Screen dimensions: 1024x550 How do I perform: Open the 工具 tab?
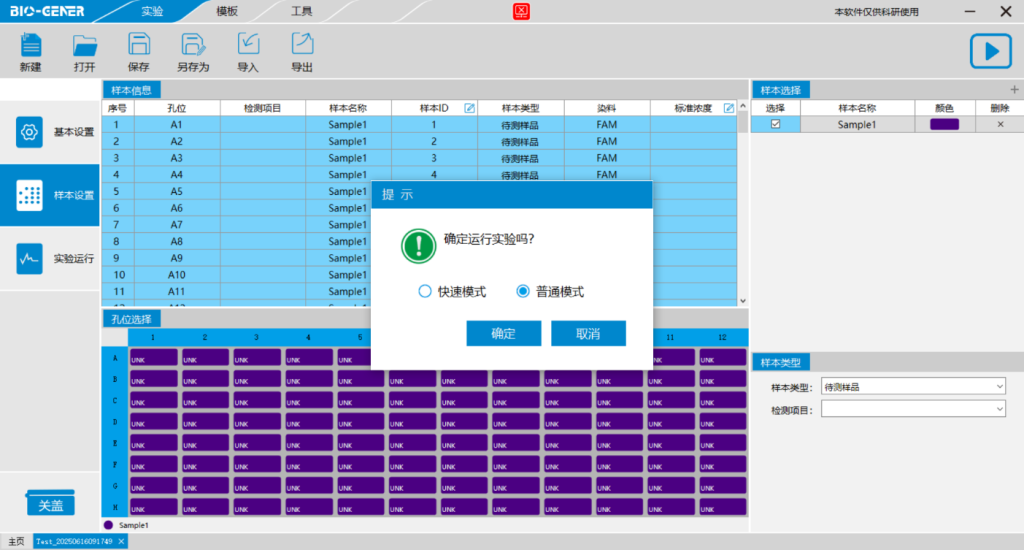[301, 11]
